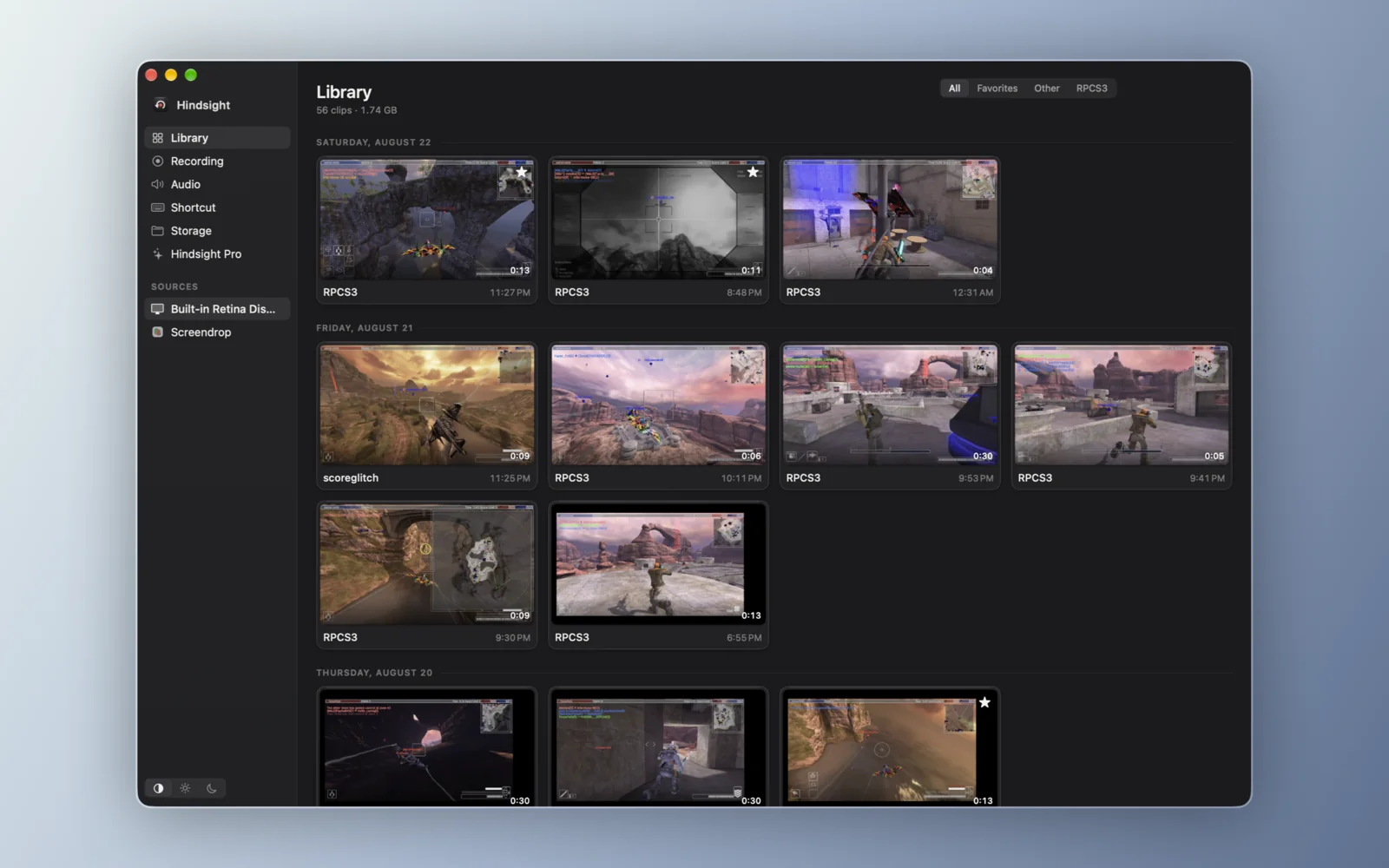The image size is (1389, 868).
Task: Select Built-in Retina Display source
Action: tap(217, 309)
